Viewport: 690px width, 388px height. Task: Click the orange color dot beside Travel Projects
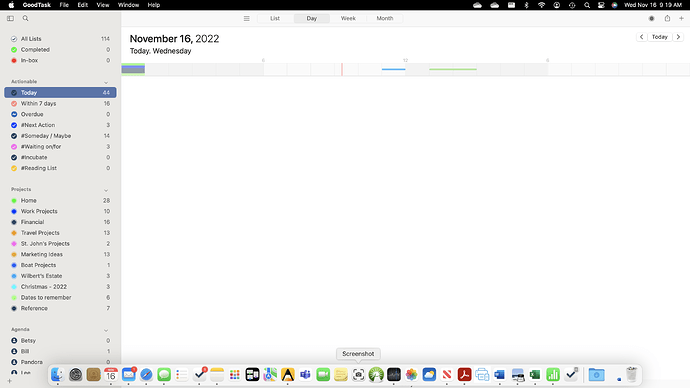[14, 233]
